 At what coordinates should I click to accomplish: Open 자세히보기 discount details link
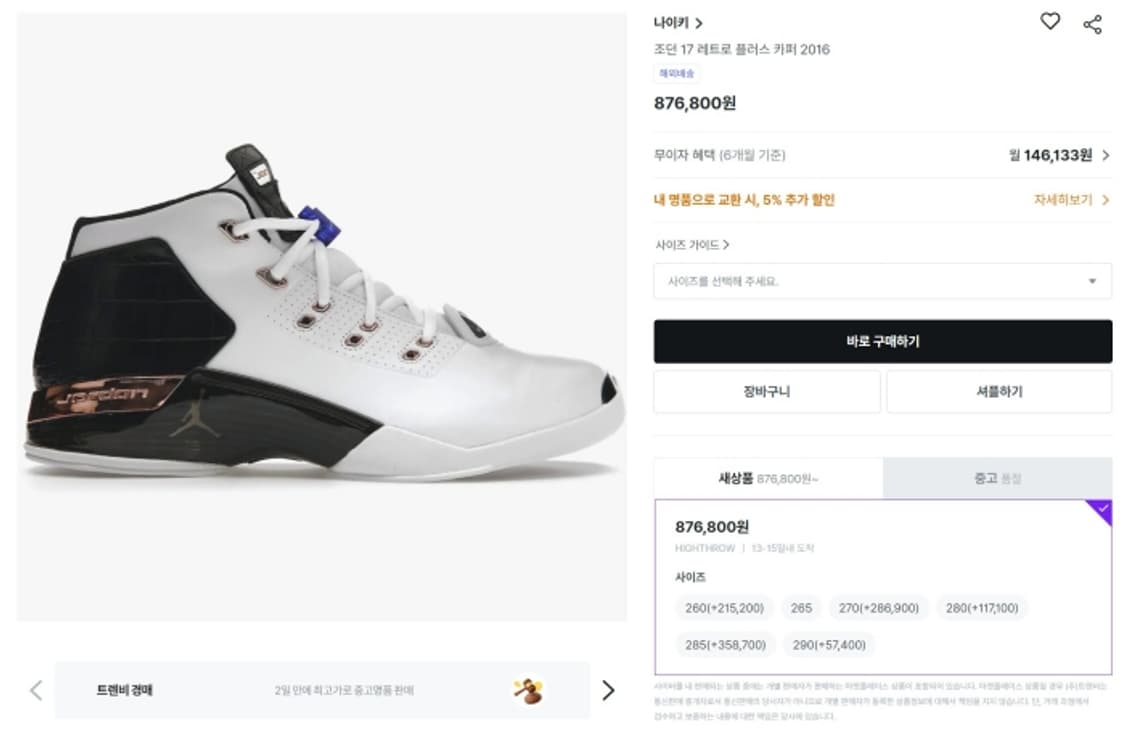coord(1071,200)
